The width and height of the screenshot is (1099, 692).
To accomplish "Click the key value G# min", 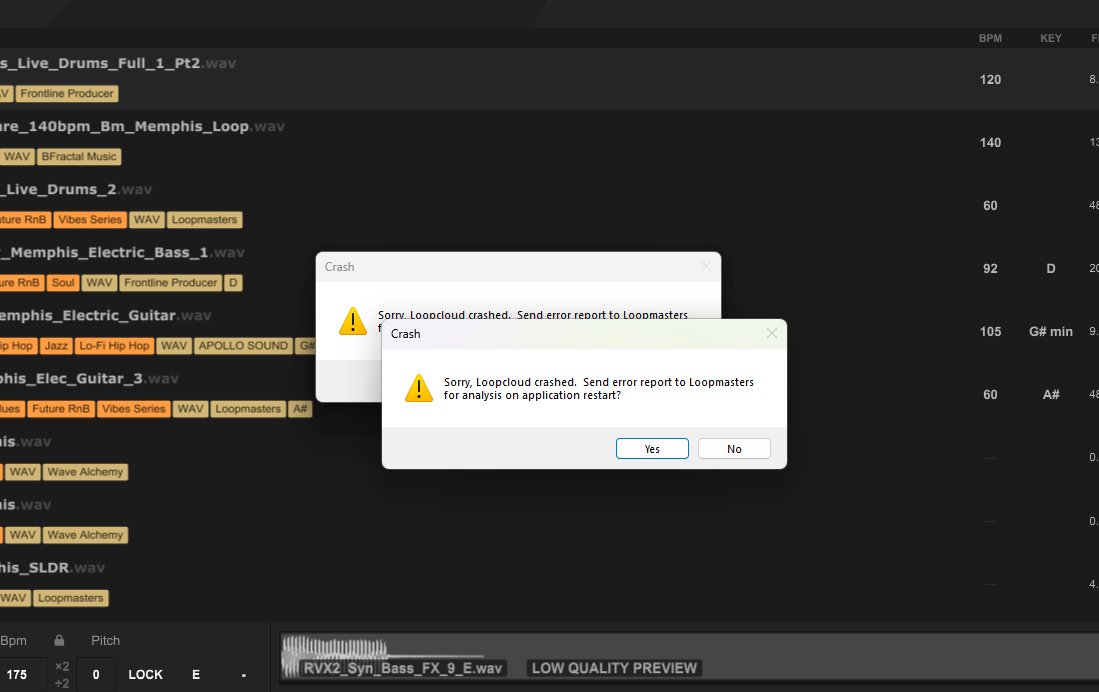I will point(1051,332).
